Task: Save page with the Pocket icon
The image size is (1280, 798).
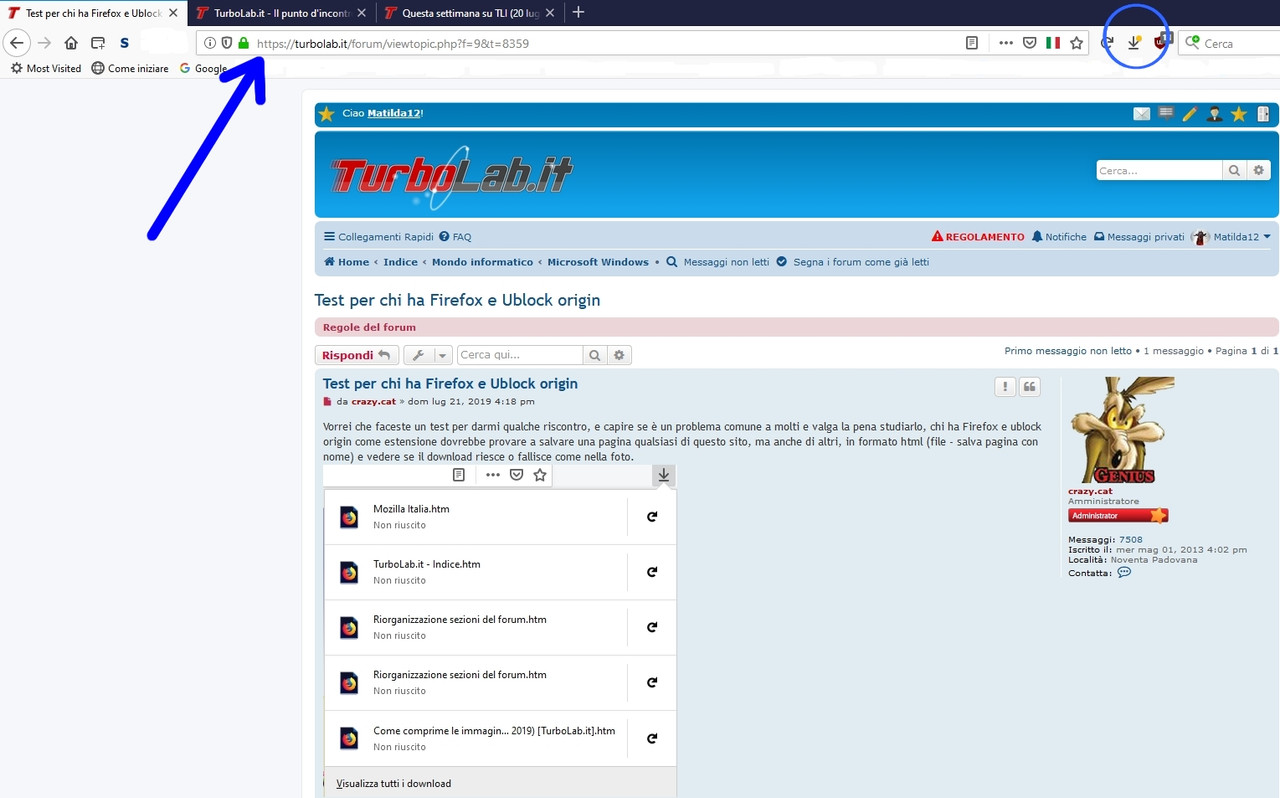Action: coord(1029,43)
